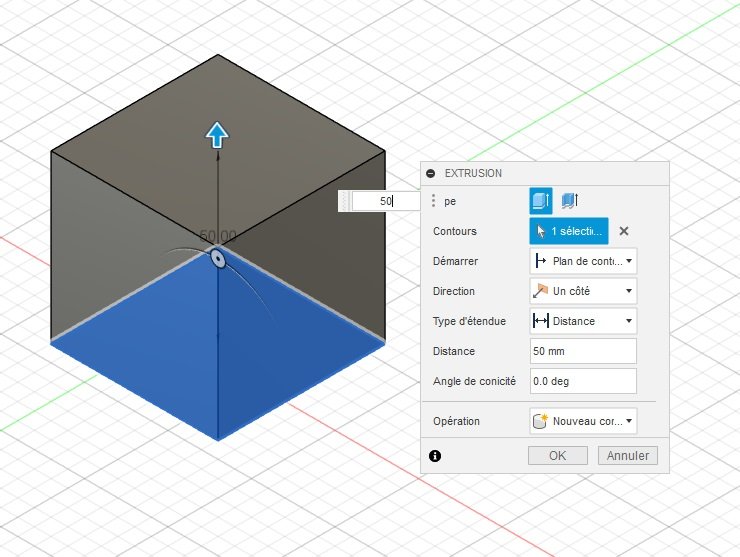Open the Direction 'Un côté' dropdown
This screenshot has height=557, width=740.
(583, 291)
